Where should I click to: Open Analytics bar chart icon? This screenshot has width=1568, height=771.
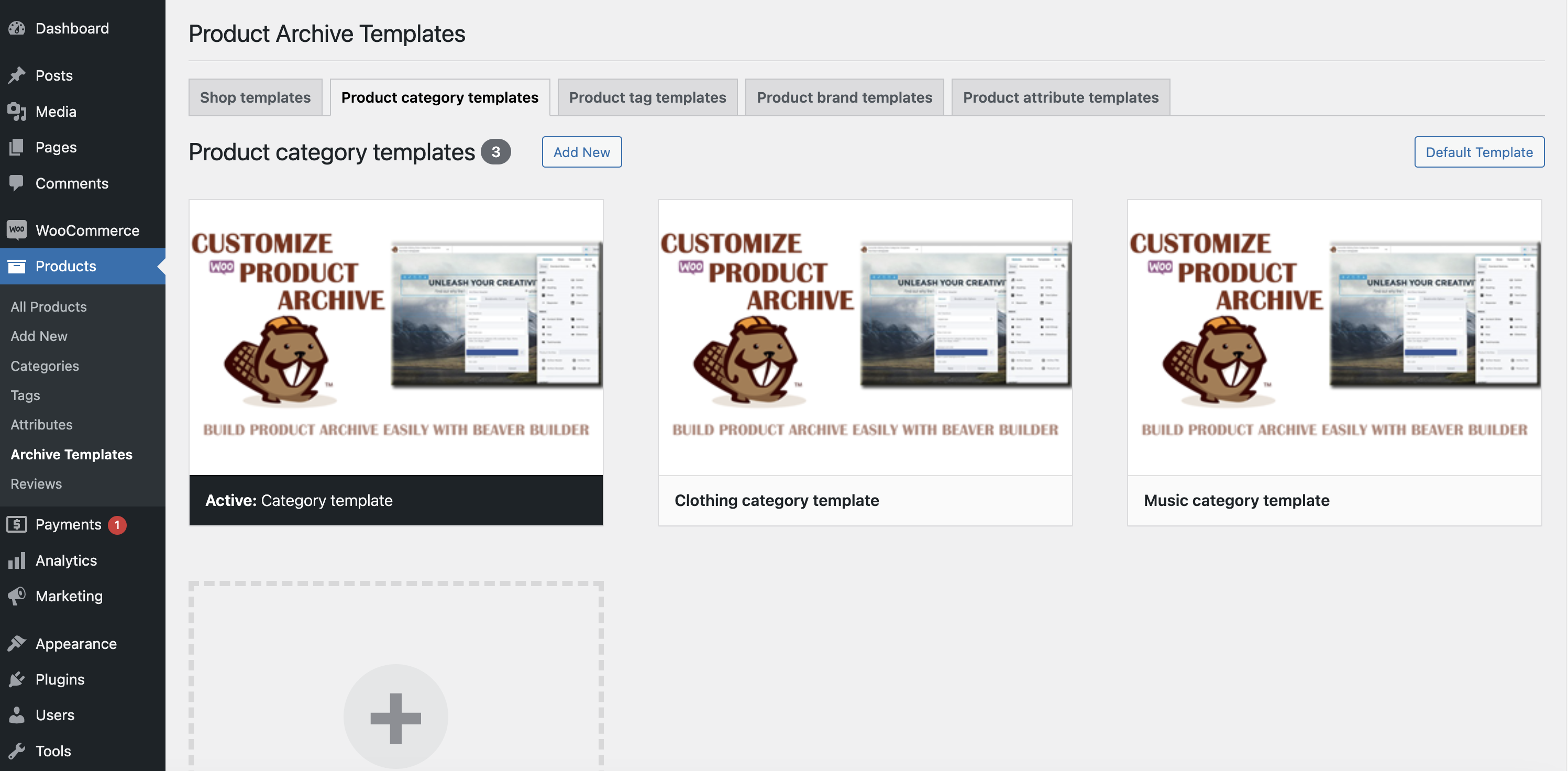17,560
